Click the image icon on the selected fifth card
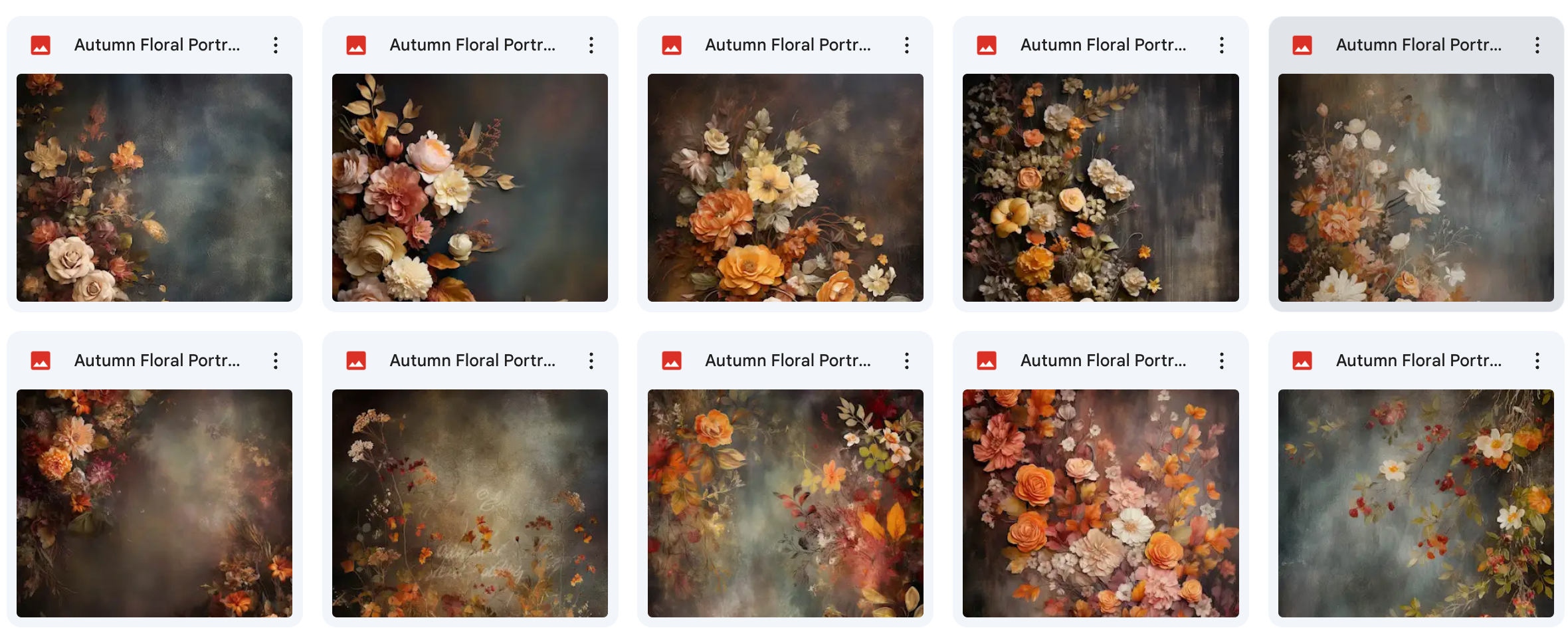1568x630 pixels. (1303, 45)
